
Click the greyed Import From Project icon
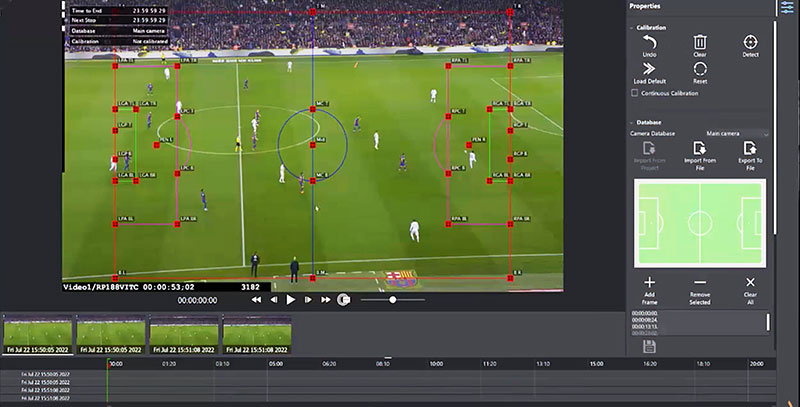(x=649, y=148)
